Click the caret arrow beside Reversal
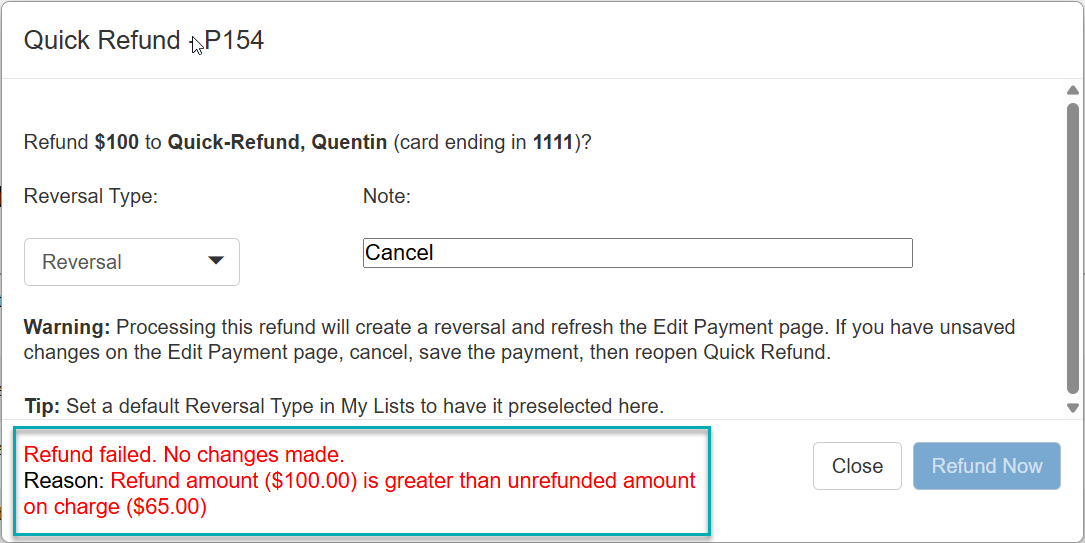Image resolution: width=1085 pixels, height=543 pixels. (215, 261)
